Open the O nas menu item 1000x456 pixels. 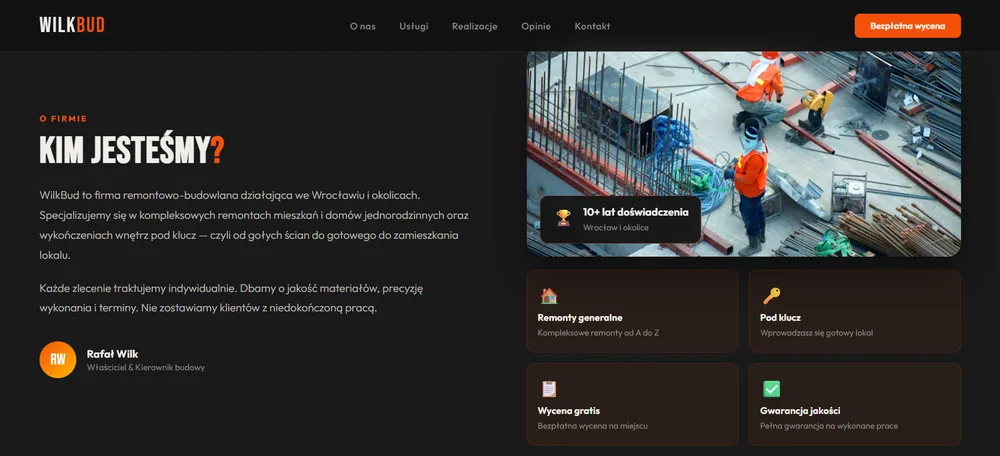point(363,26)
